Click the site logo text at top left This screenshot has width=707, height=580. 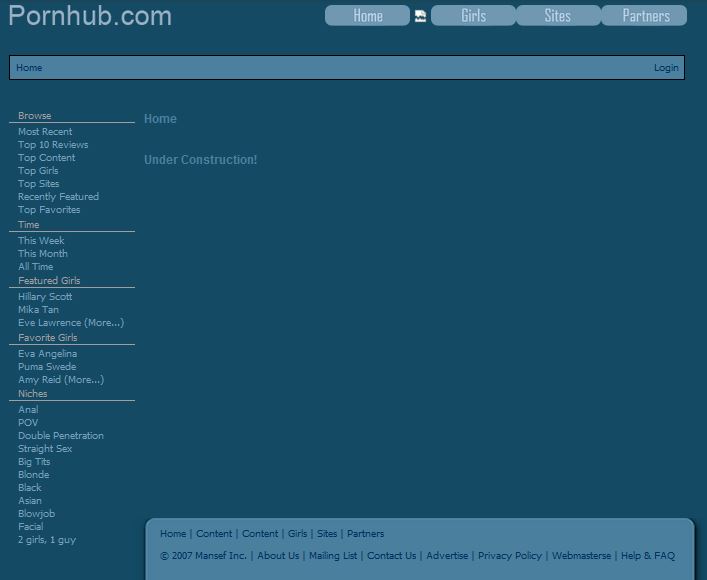tap(90, 15)
